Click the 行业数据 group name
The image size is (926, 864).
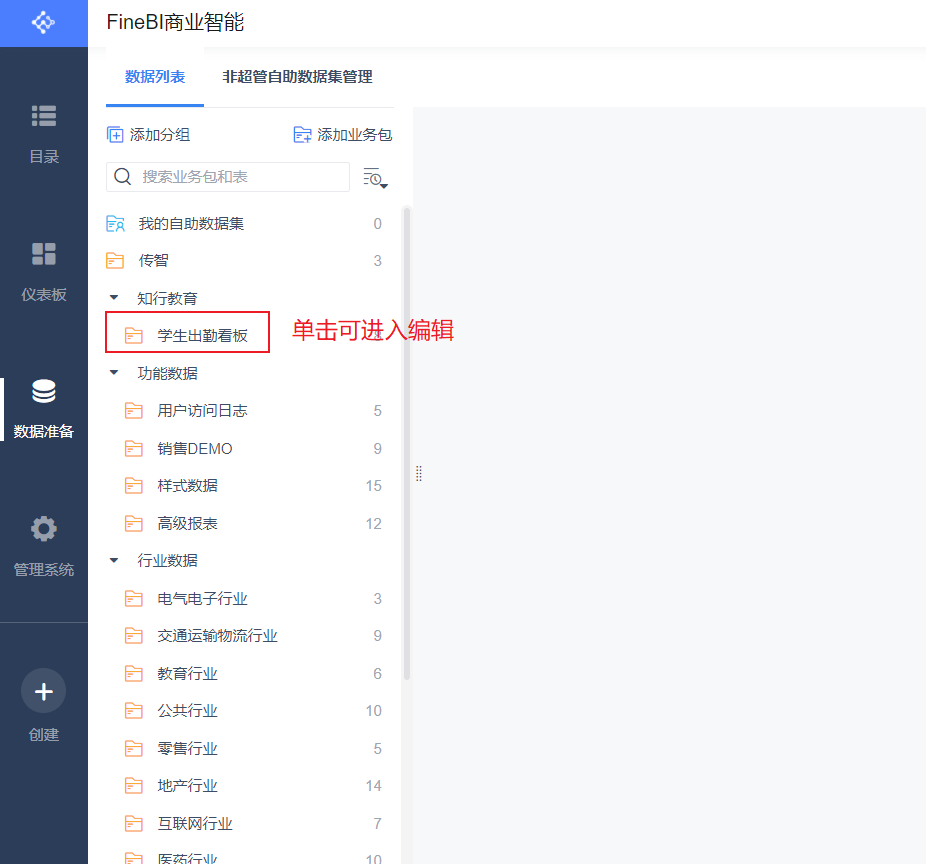[167, 560]
